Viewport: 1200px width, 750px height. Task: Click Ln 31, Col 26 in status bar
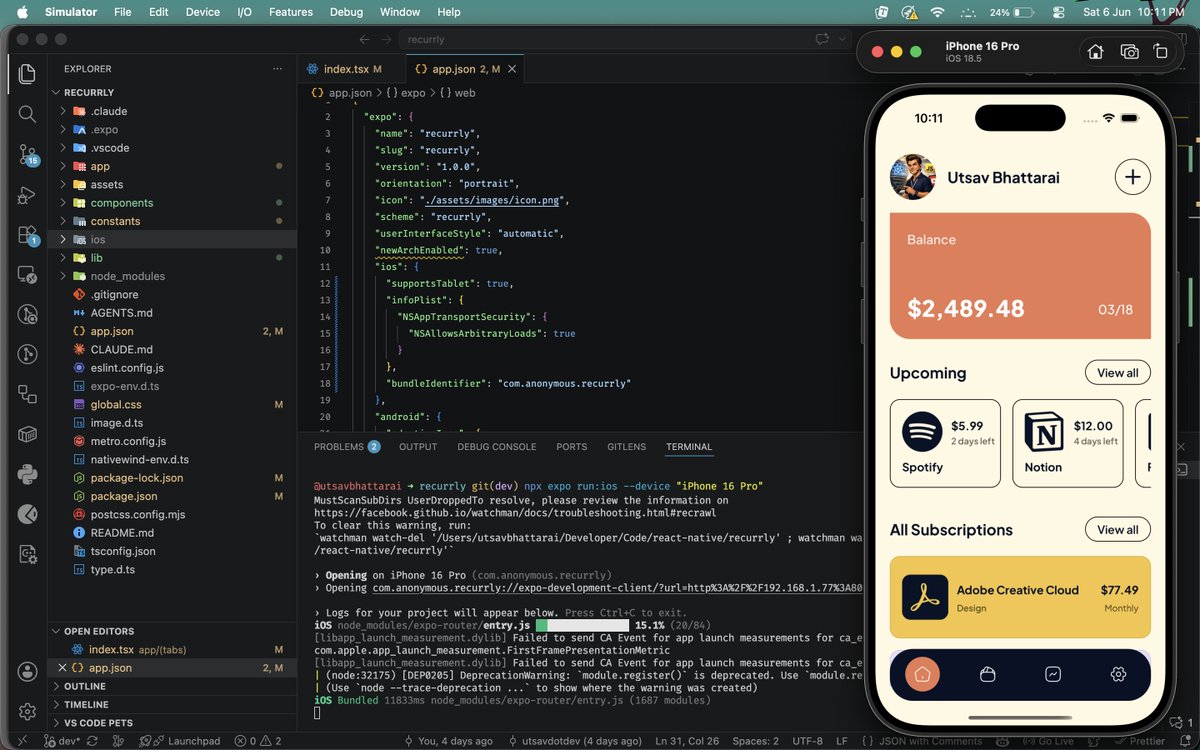(x=686, y=741)
